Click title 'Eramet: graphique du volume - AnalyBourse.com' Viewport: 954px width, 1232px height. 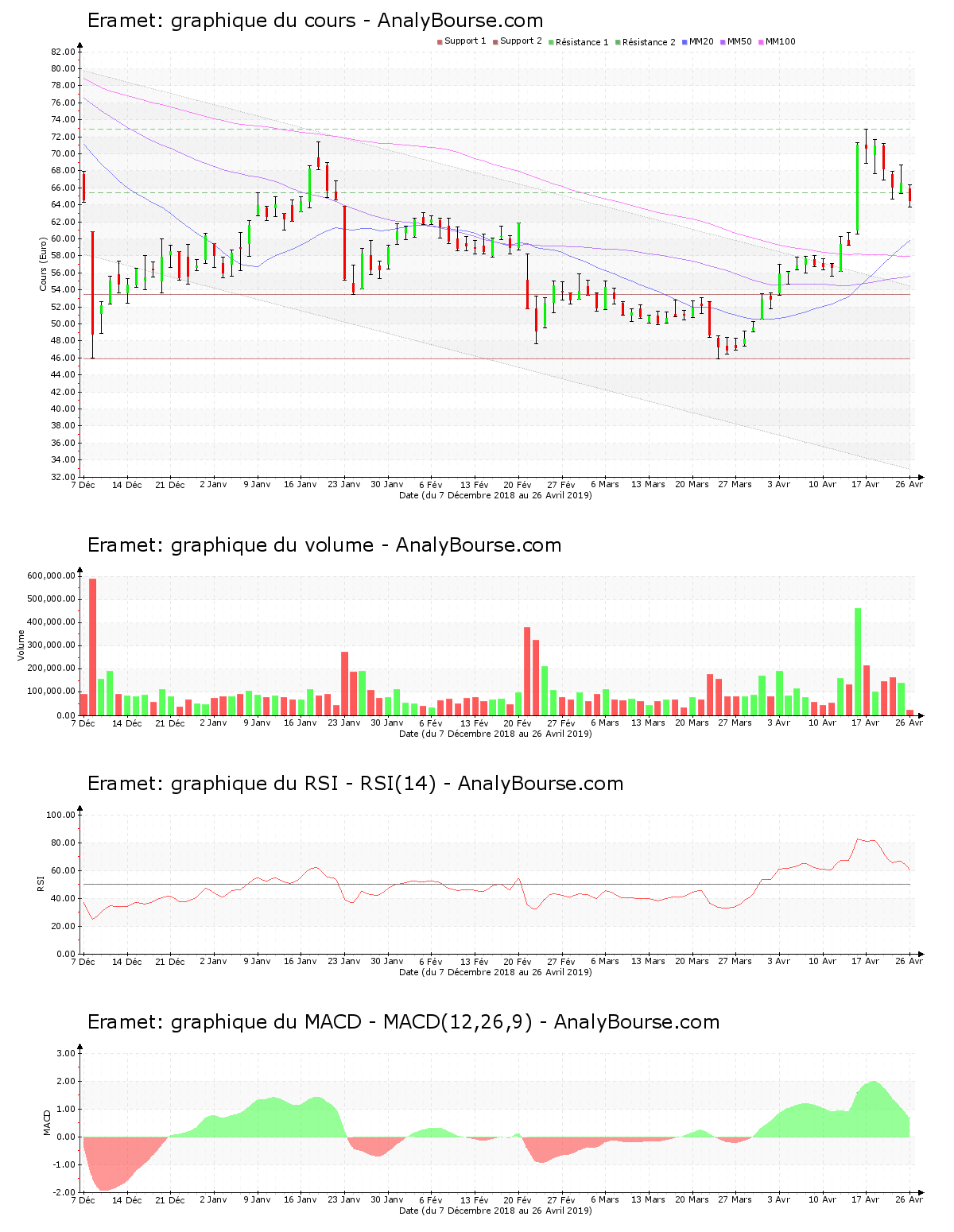pos(324,545)
